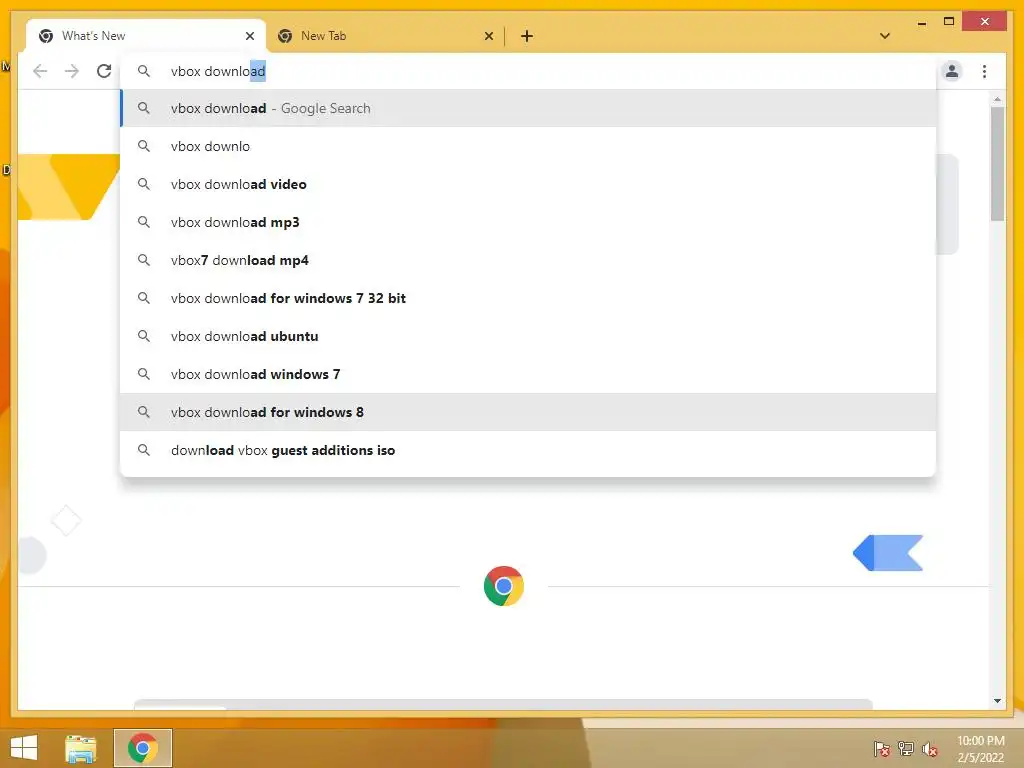1024x768 pixels.
Task: Open File Explorer from the taskbar
Action: [81, 748]
